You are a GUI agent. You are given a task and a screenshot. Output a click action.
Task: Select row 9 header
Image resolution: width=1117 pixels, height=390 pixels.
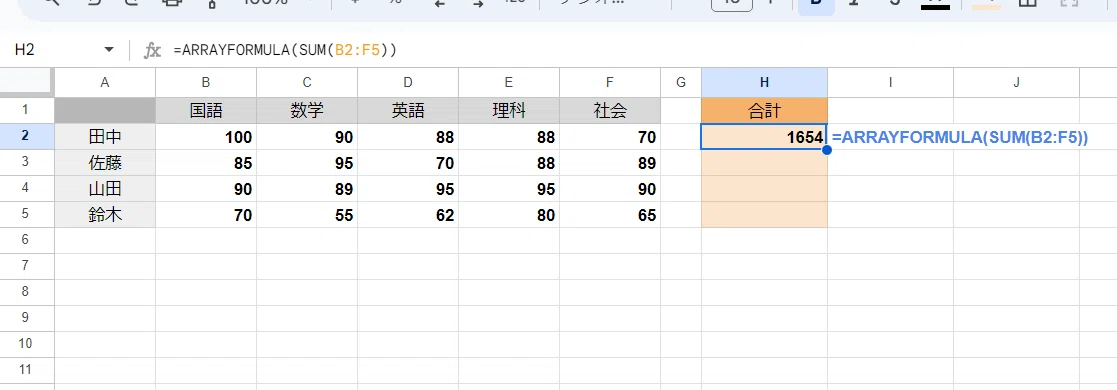pos(27,318)
